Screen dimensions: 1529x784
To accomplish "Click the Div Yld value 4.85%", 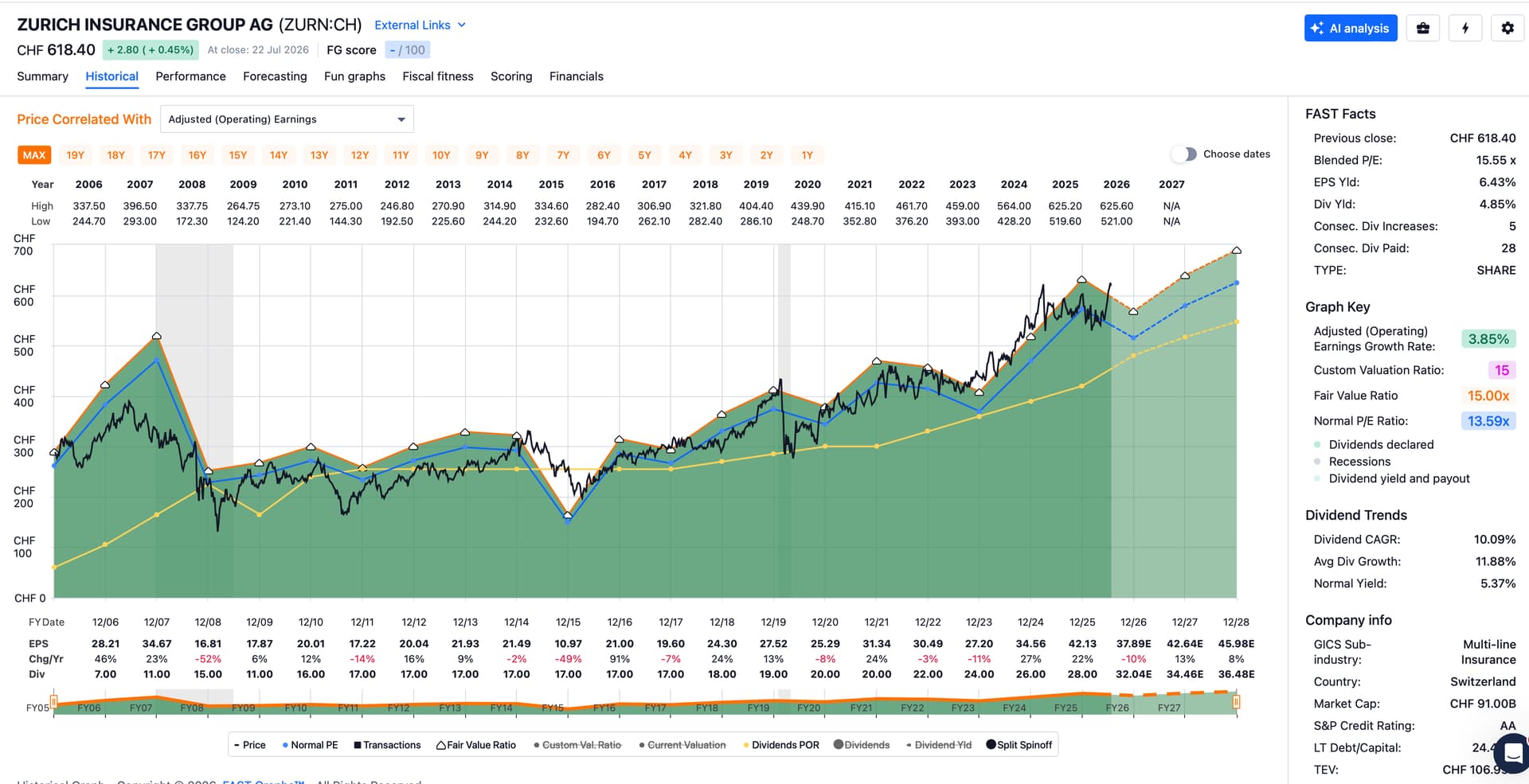I will (1498, 205).
